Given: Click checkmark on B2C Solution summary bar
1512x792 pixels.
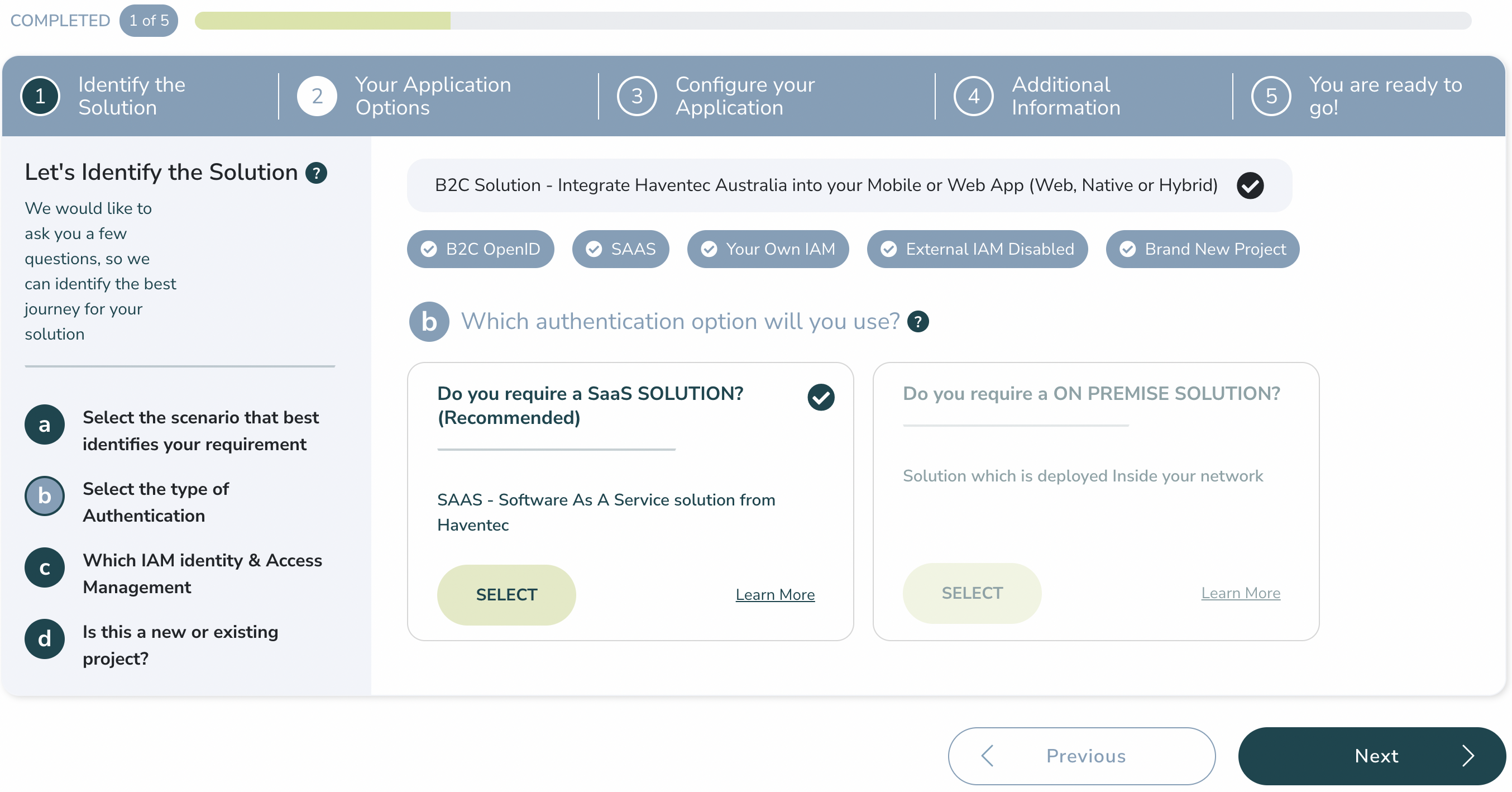Looking at the screenshot, I should (x=1250, y=185).
